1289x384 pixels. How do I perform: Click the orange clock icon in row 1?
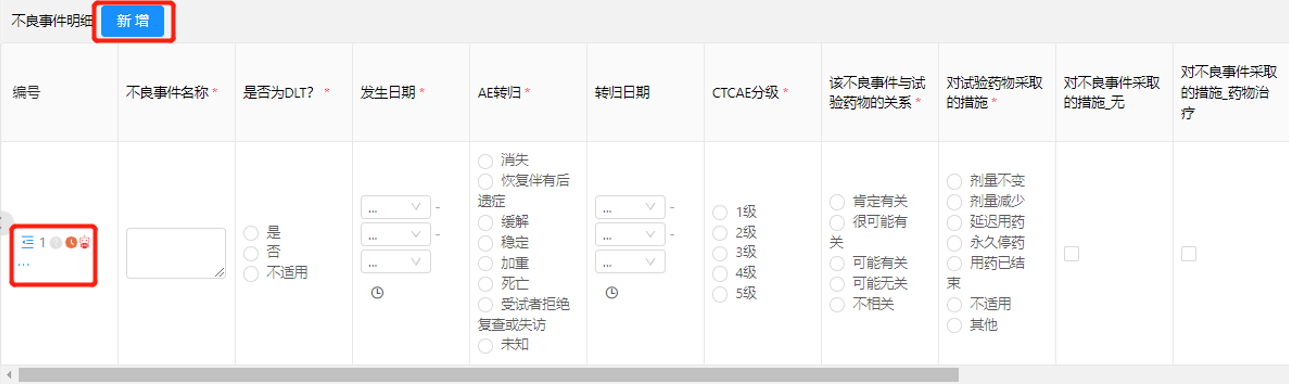click(x=71, y=242)
